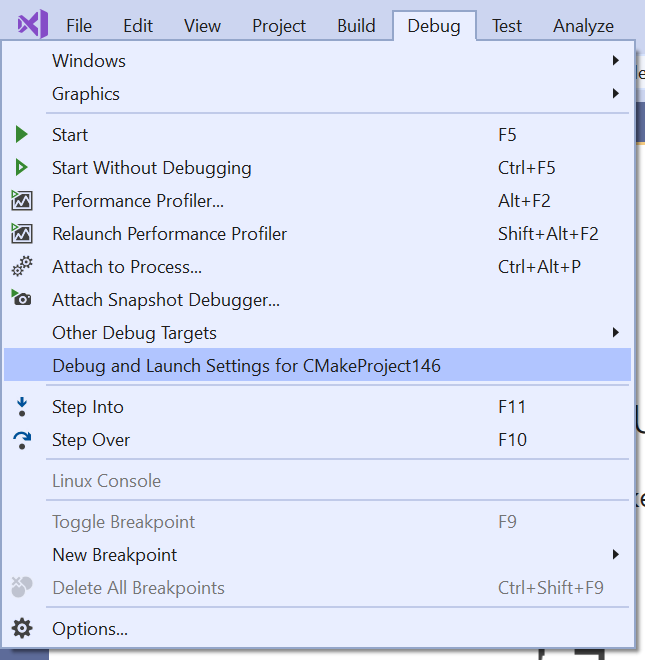Expand the Graphics submenu arrow
Image resolution: width=645 pixels, height=660 pixels.
coord(616,93)
